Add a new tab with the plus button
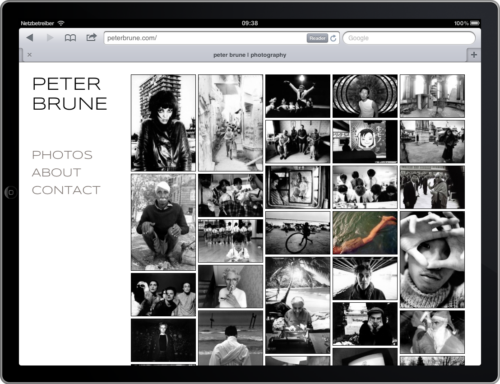 [474, 55]
